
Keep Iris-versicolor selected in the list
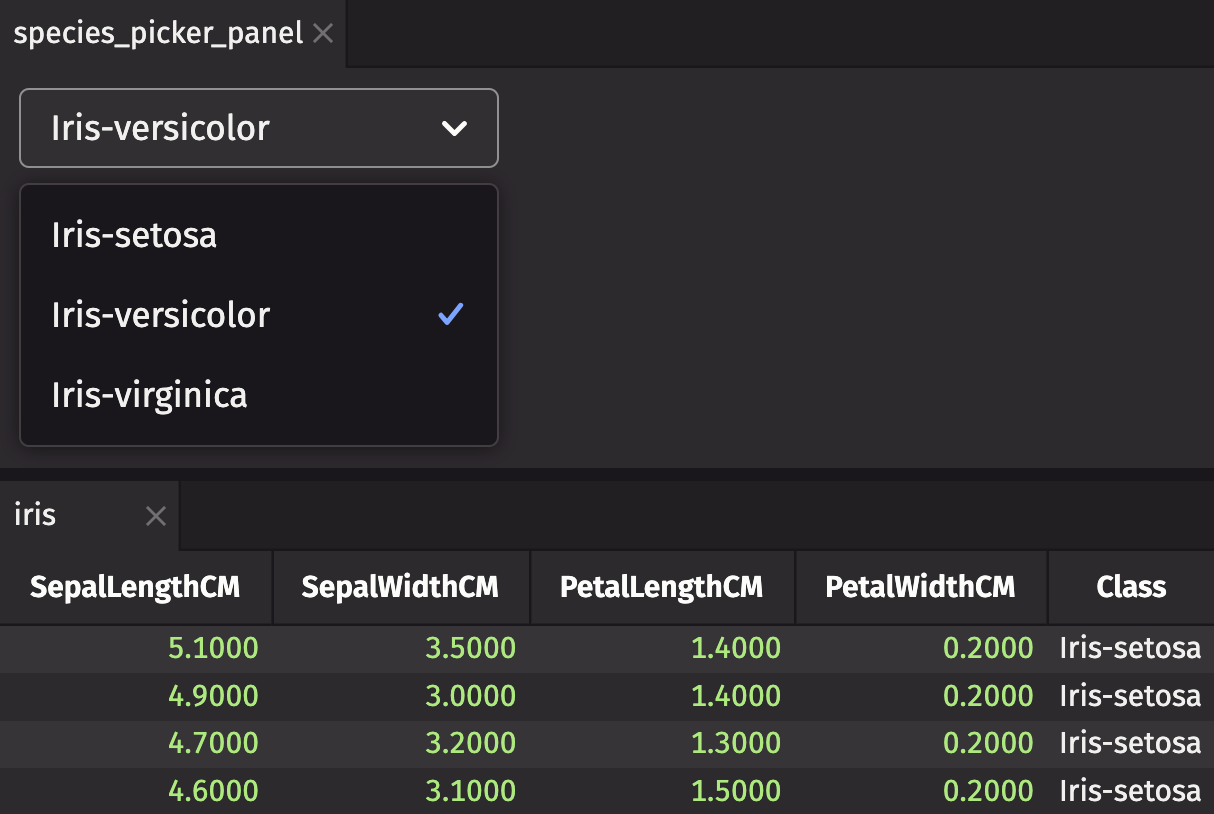click(160, 314)
